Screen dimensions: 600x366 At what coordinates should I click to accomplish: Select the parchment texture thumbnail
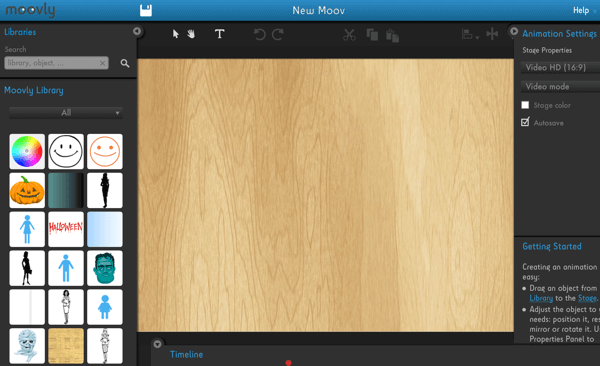(66, 346)
